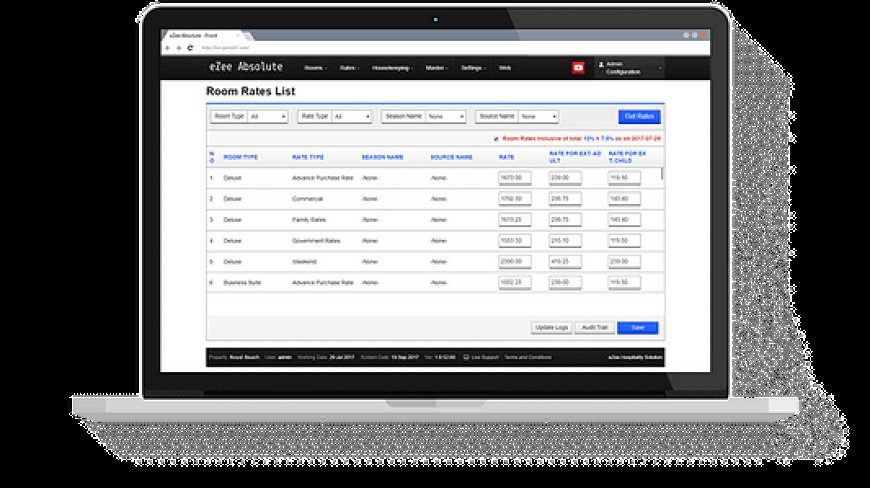The height and width of the screenshot is (488, 870).
Task: Click the SOURCE NAME column header
Action: pyautogui.click(x=451, y=157)
